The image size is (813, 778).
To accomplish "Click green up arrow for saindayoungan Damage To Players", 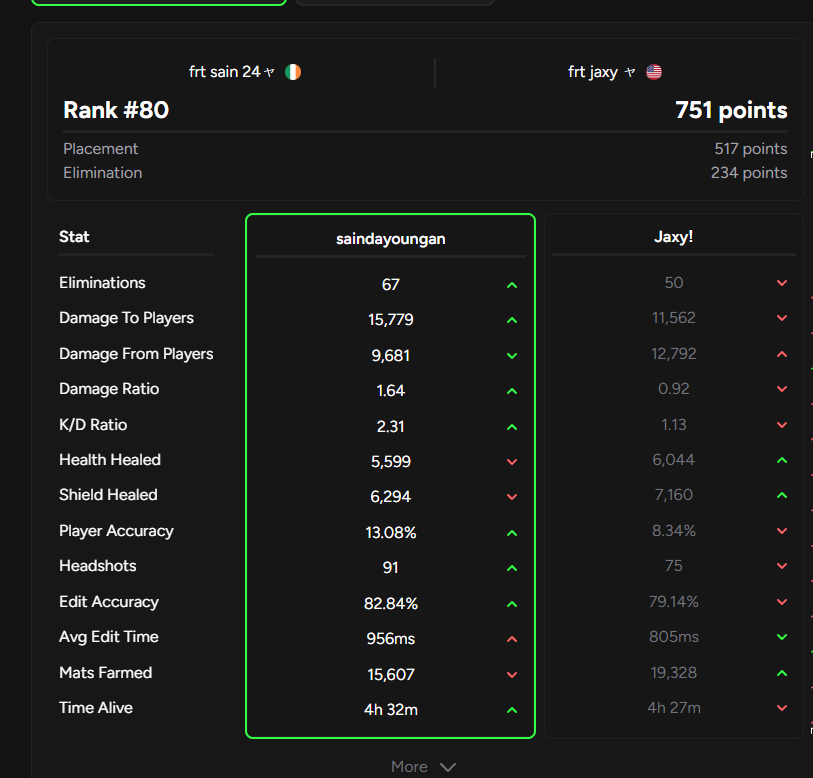I will point(512,321).
